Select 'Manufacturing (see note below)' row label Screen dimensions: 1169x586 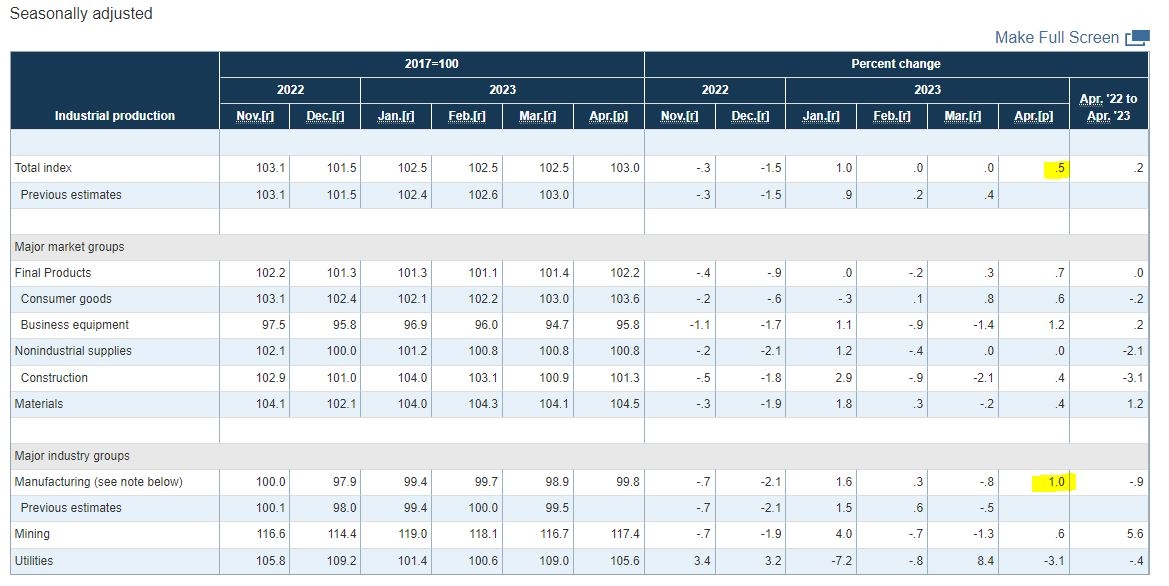pyautogui.click(x=98, y=482)
